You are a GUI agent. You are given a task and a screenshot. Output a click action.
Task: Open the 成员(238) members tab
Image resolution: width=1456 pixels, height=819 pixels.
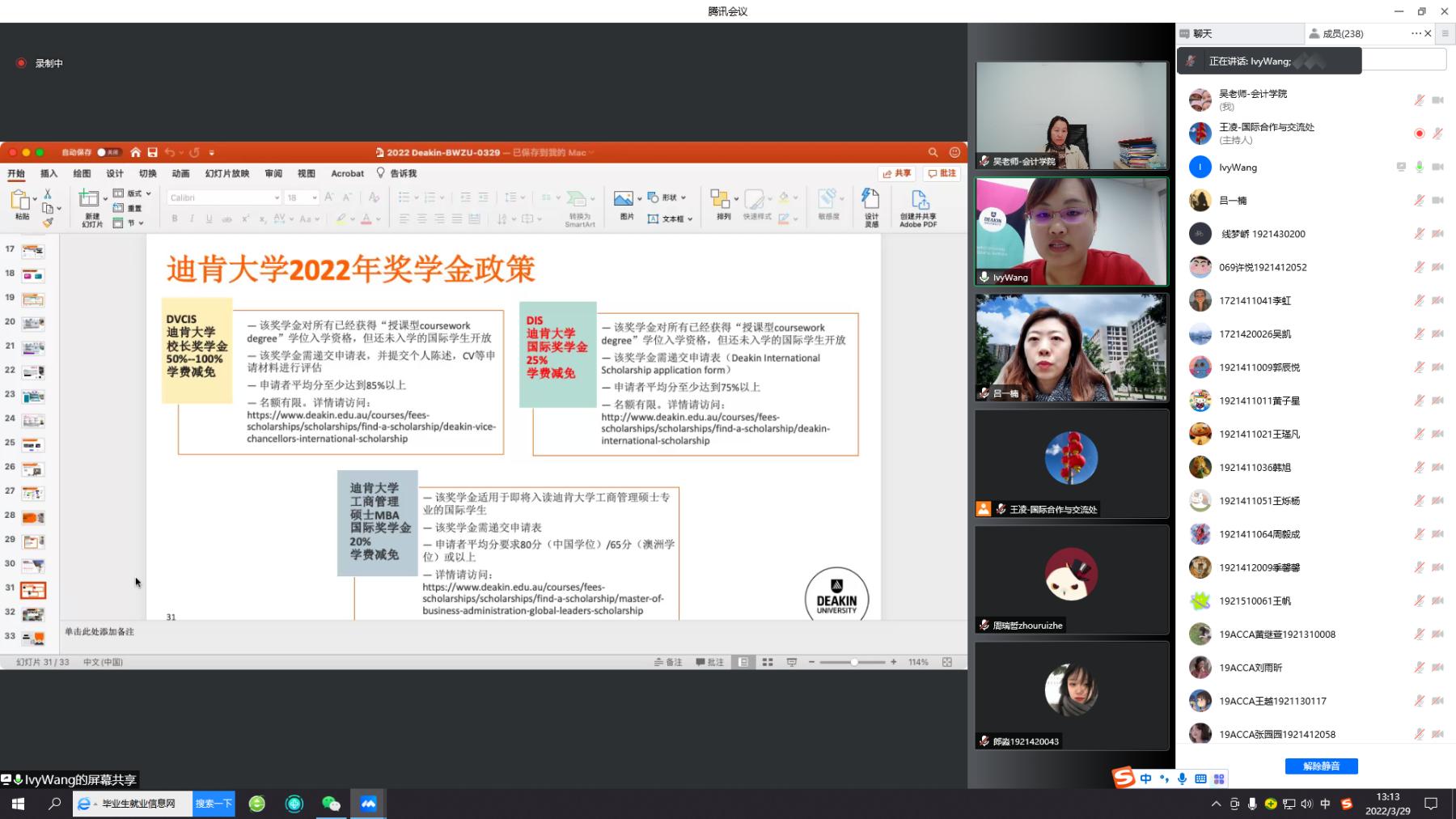point(1342,33)
